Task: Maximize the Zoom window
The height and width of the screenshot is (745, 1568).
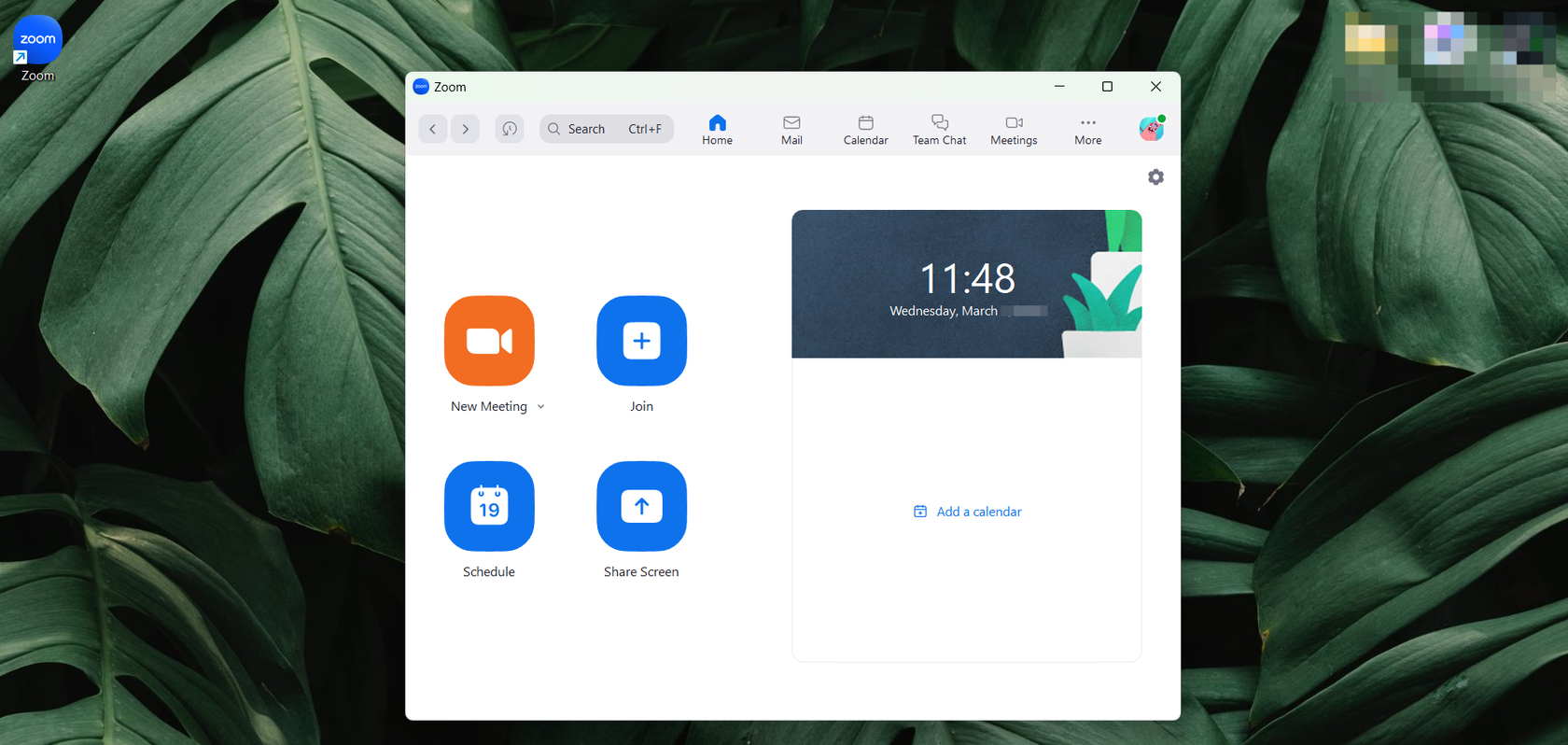Action: pyautogui.click(x=1107, y=87)
